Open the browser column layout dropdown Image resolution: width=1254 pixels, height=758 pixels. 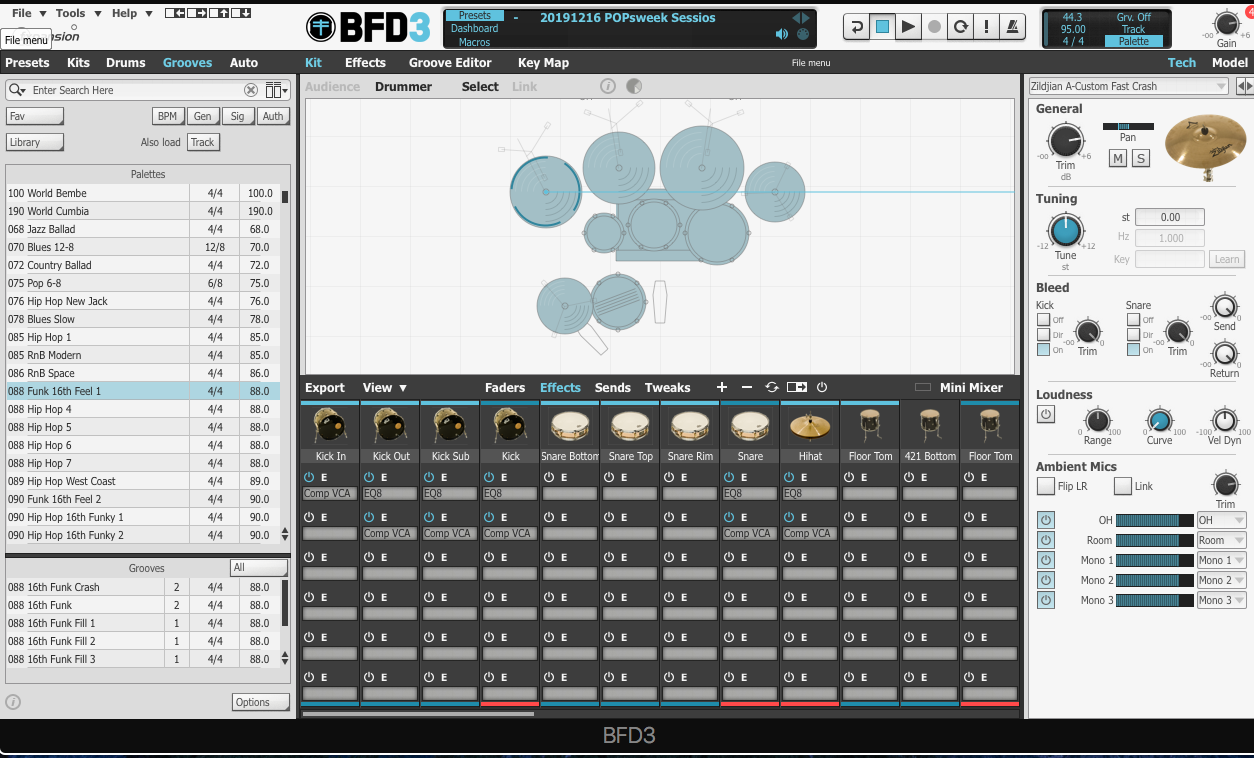pos(277,90)
